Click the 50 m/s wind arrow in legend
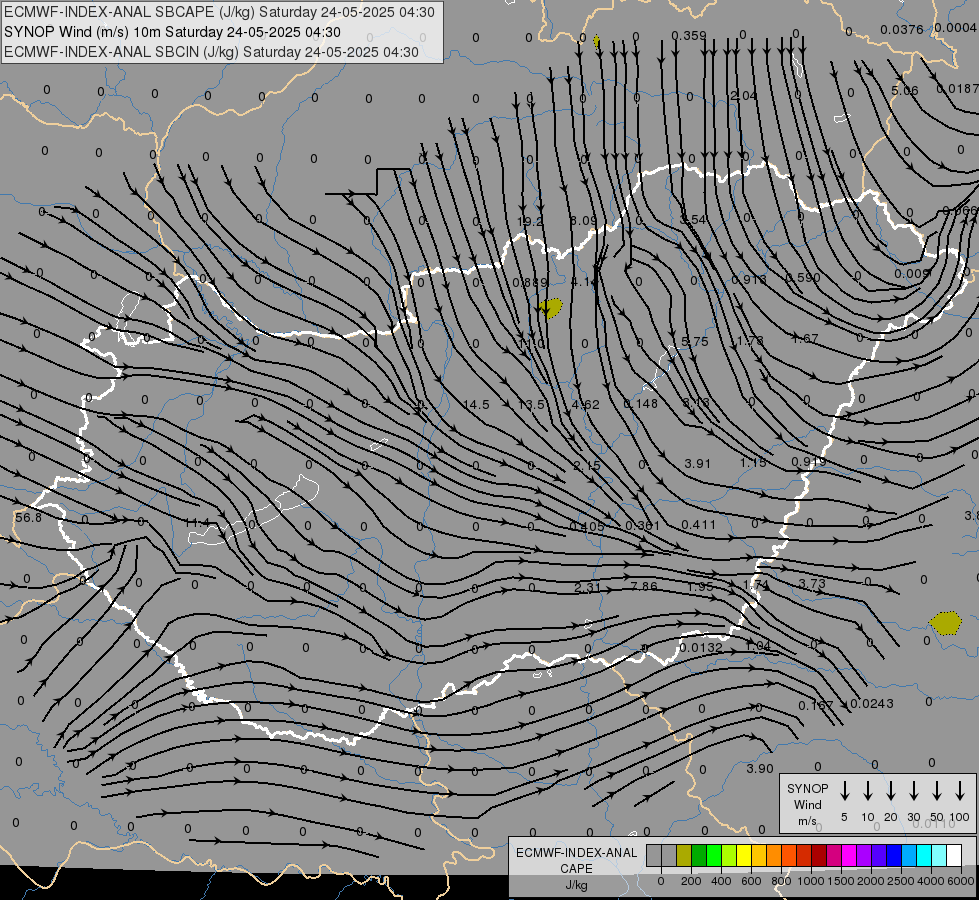The width and height of the screenshot is (979, 900). (x=937, y=790)
